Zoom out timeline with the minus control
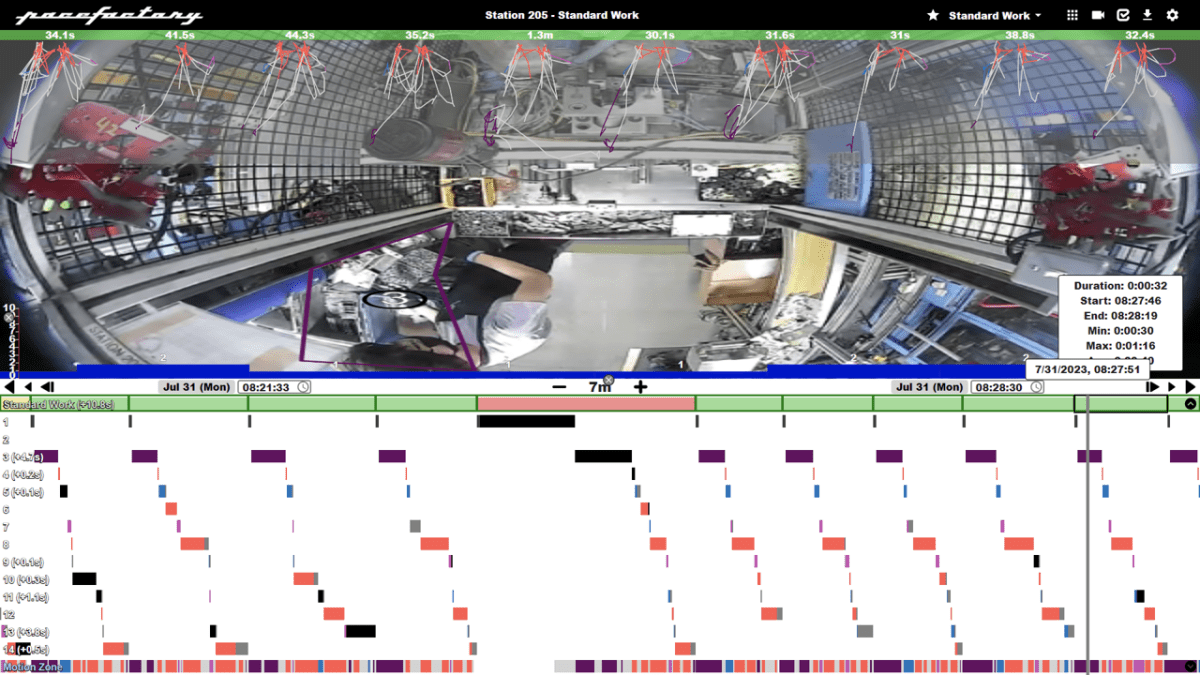Viewport: 1200px width, 675px height. click(x=557, y=387)
